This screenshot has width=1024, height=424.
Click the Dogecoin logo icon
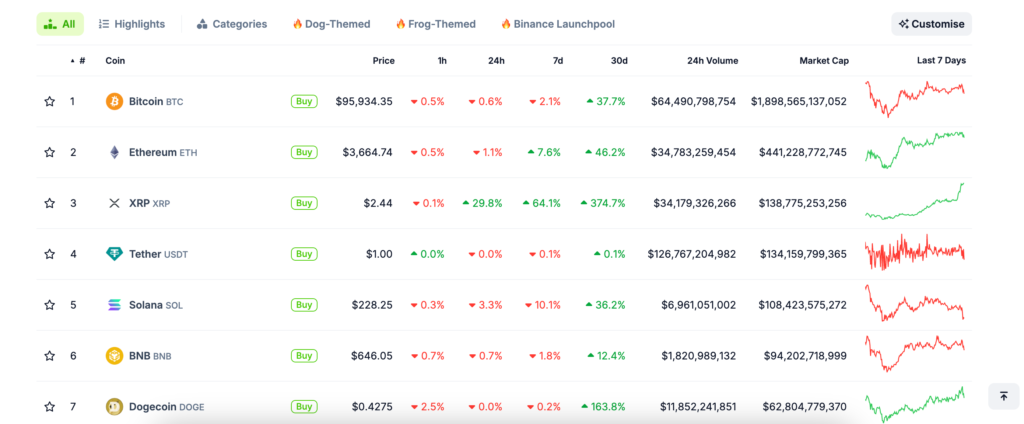click(114, 407)
